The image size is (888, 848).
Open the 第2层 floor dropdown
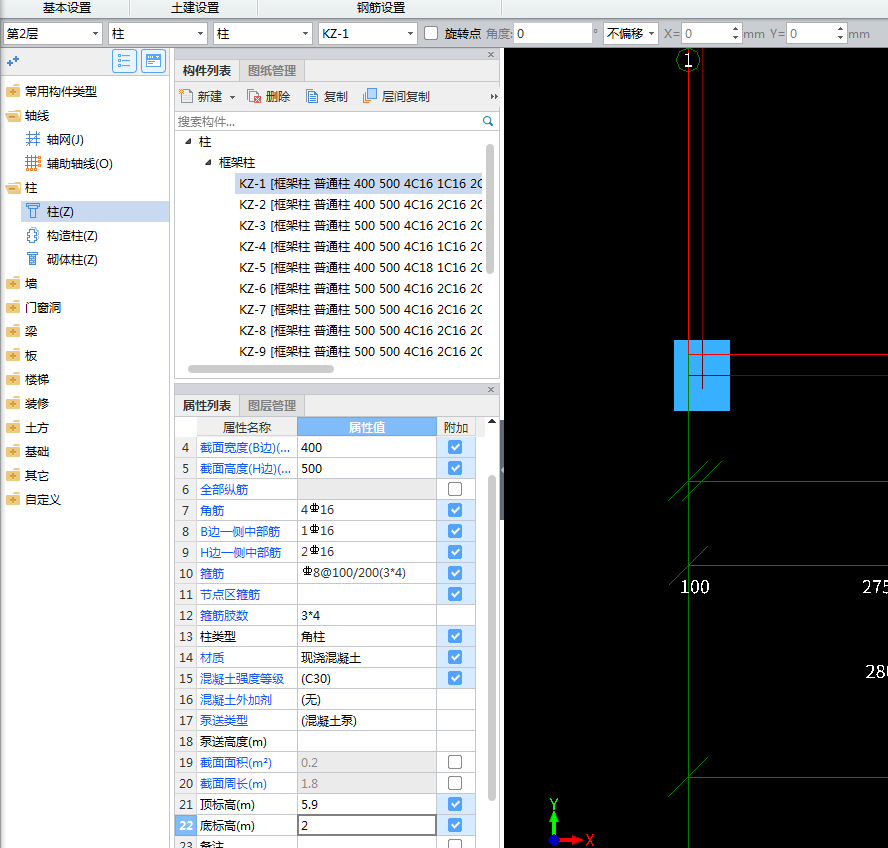click(53, 33)
